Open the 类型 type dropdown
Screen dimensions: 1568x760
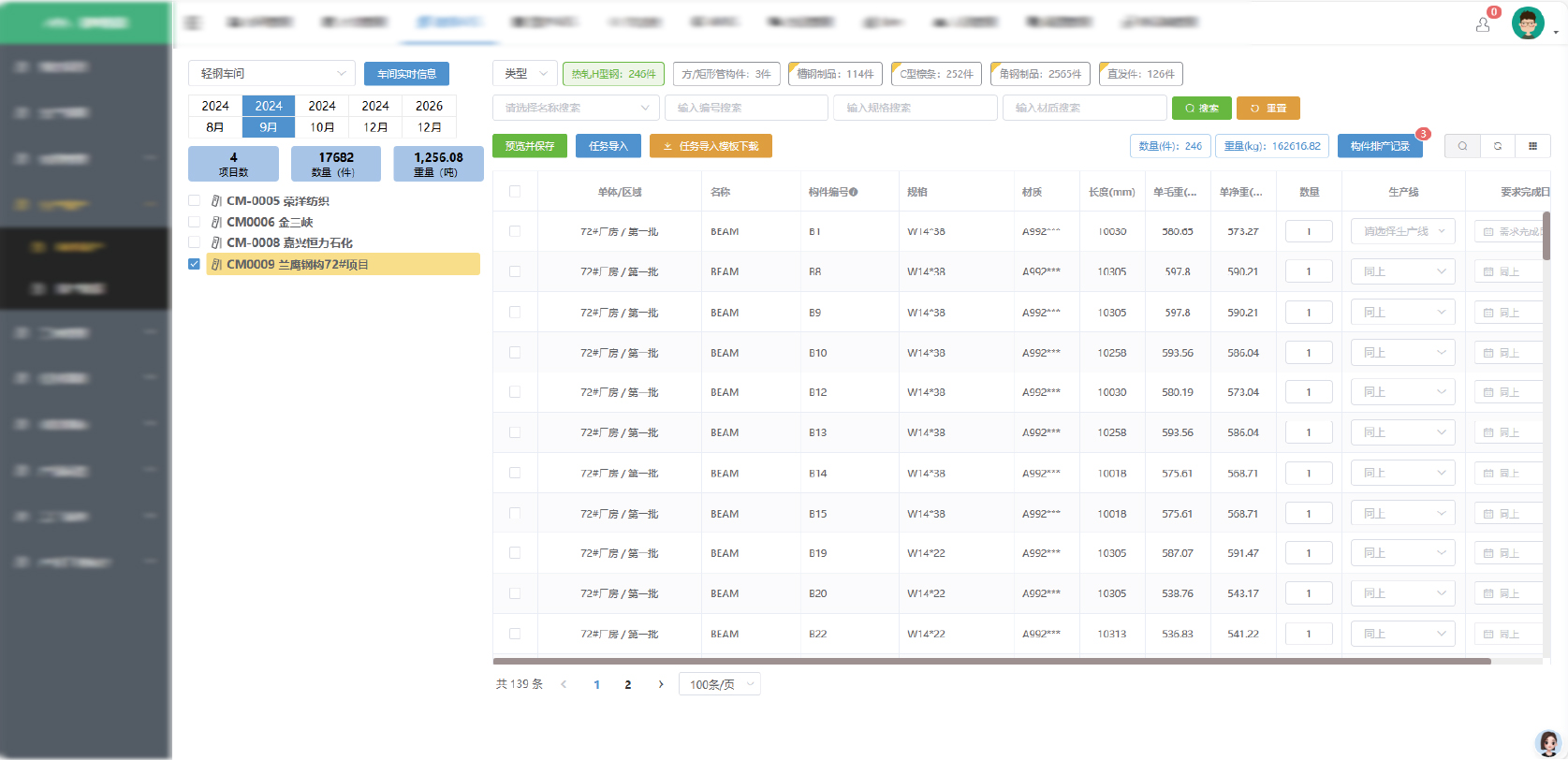coord(525,73)
